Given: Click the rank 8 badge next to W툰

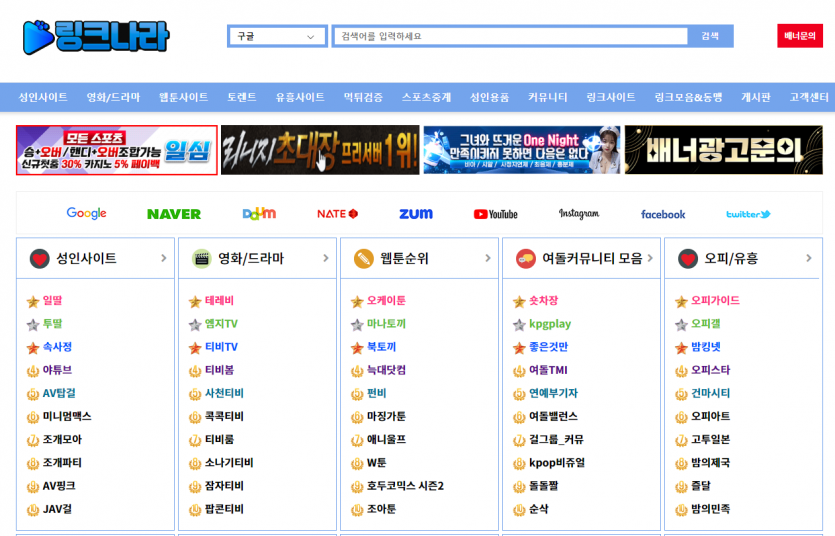Looking at the screenshot, I should (x=357, y=464).
